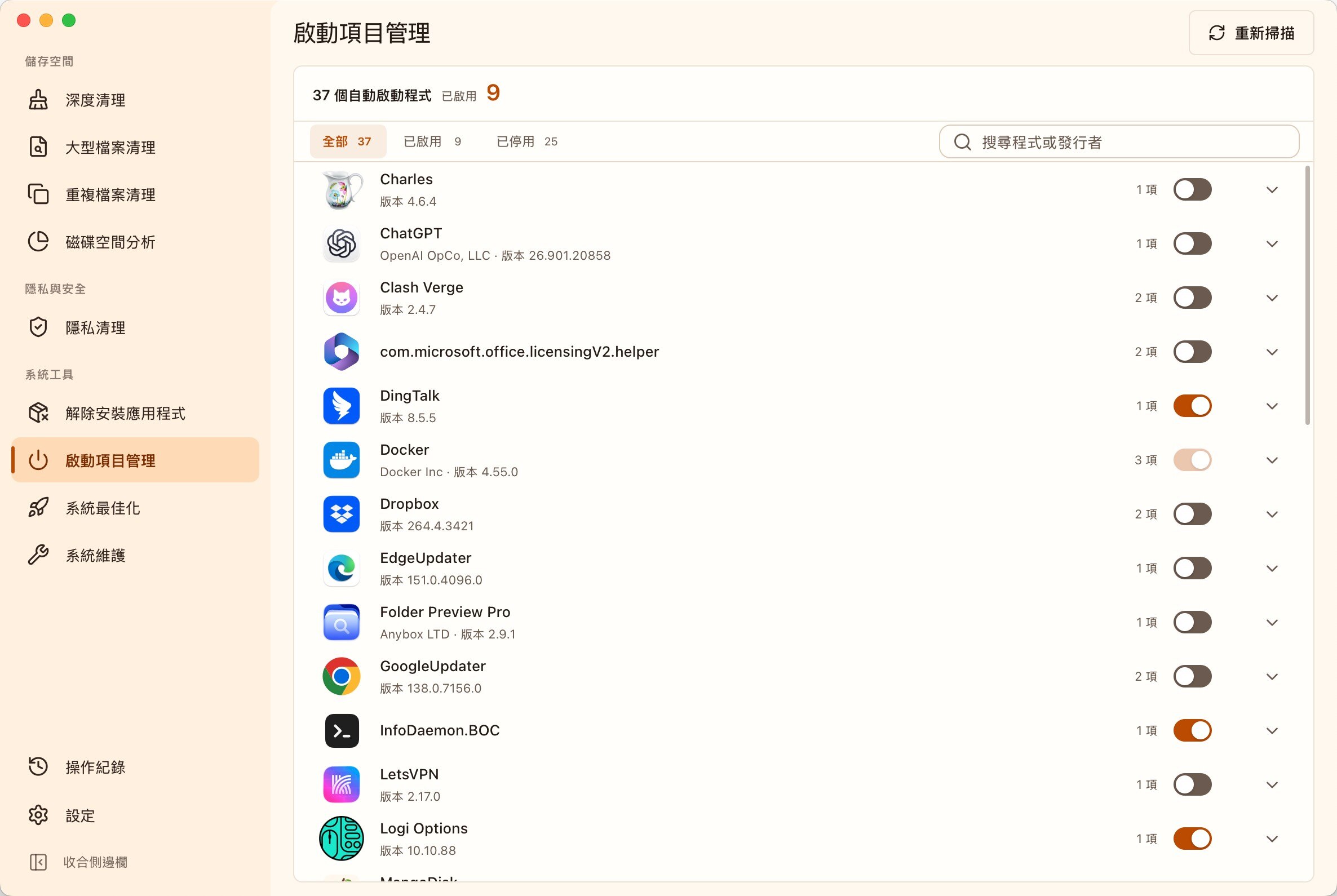Disable the DingTalk startup toggle
Image resolution: width=1337 pixels, height=896 pixels.
pyautogui.click(x=1193, y=406)
